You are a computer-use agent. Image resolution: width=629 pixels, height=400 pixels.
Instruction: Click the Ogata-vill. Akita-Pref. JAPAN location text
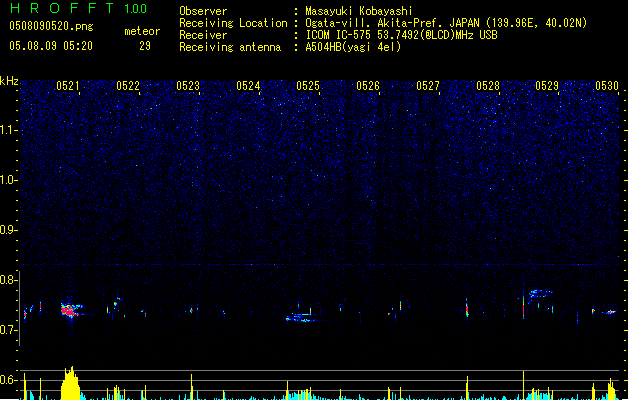pyautogui.click(x=446, y=23)
